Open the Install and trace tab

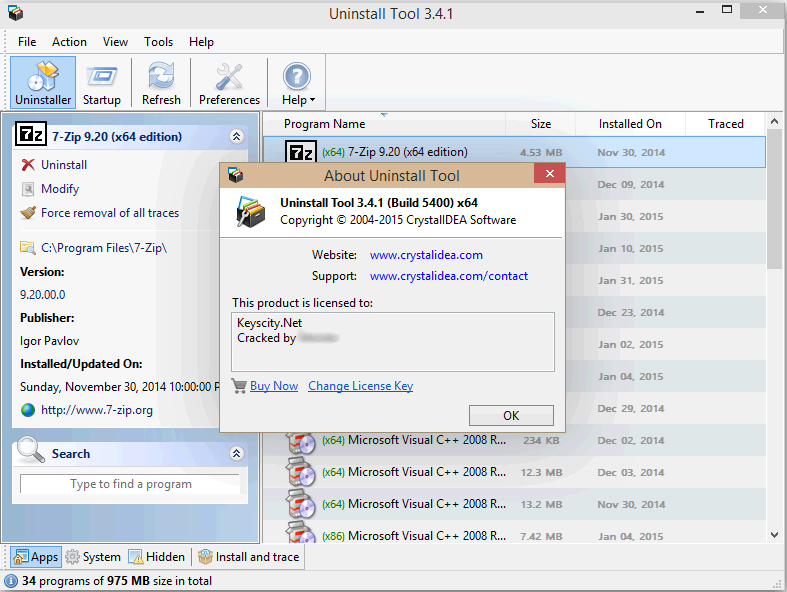(249, 557)
